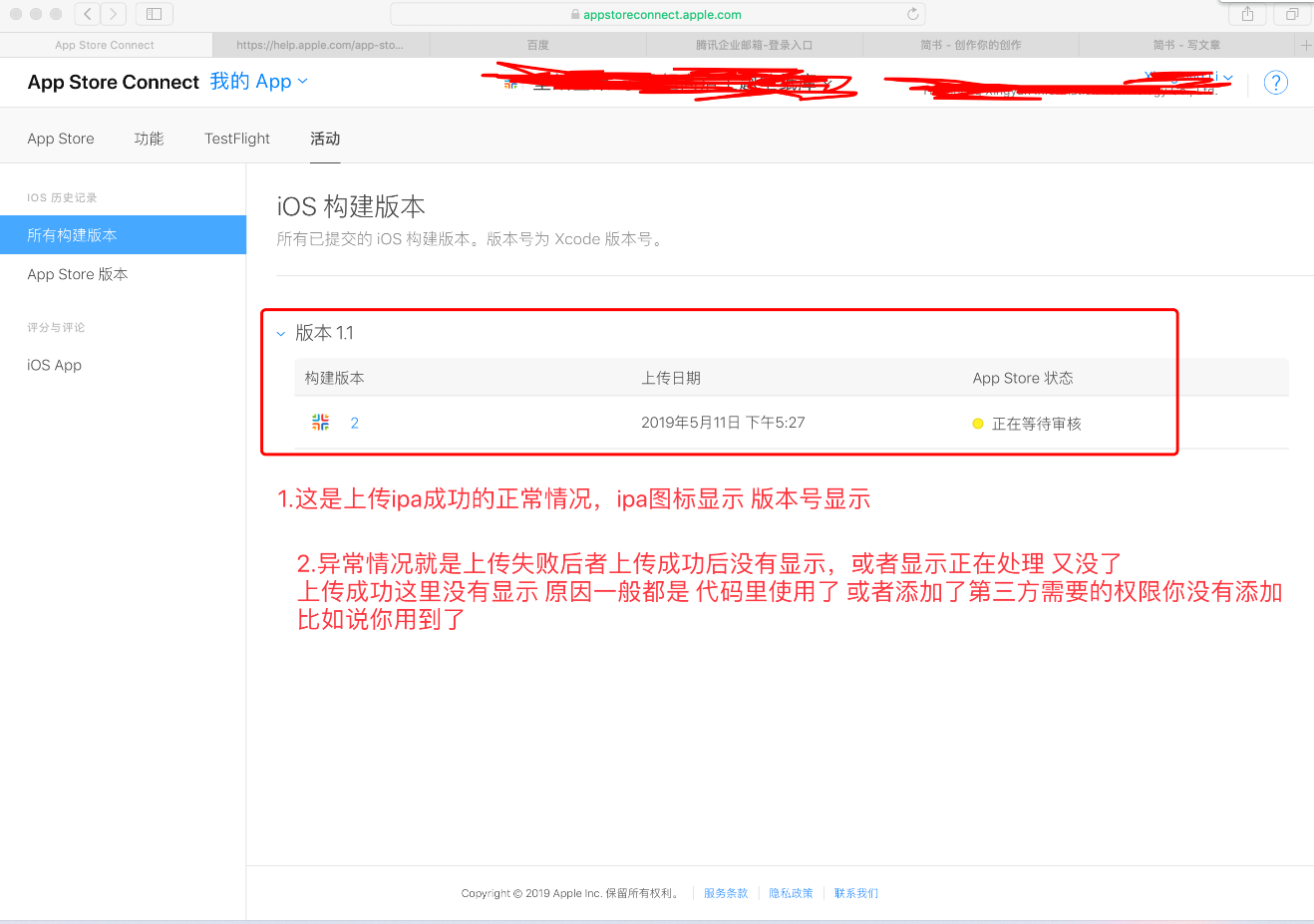Collapse the 版本 1.1 section
This screenshot has height=924, width=1314.
tap(281, 334)
